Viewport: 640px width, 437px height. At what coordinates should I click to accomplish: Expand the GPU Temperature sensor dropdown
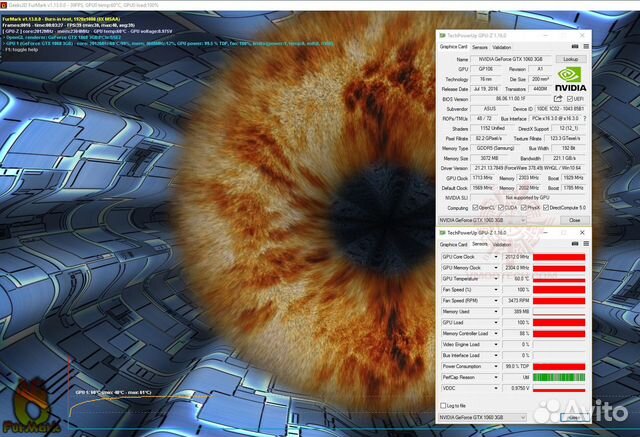[x=496, y=279]
